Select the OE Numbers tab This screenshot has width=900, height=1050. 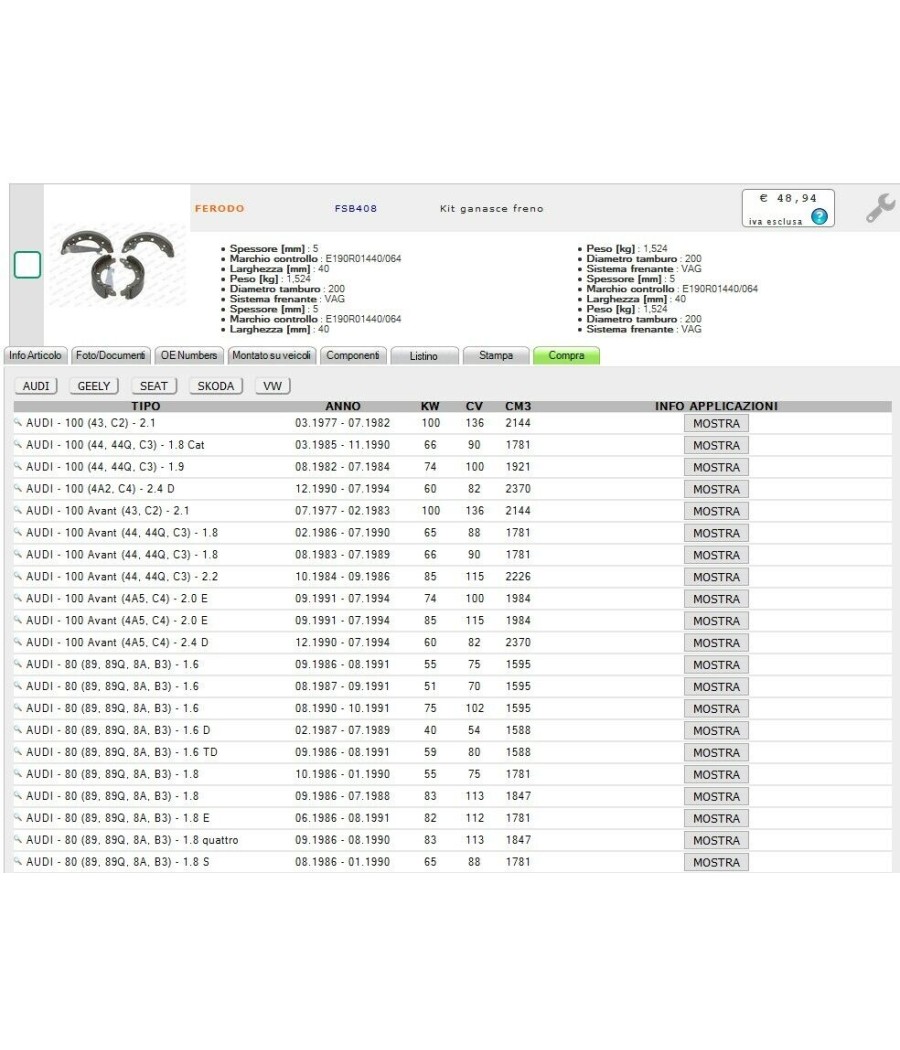(189, 356)
